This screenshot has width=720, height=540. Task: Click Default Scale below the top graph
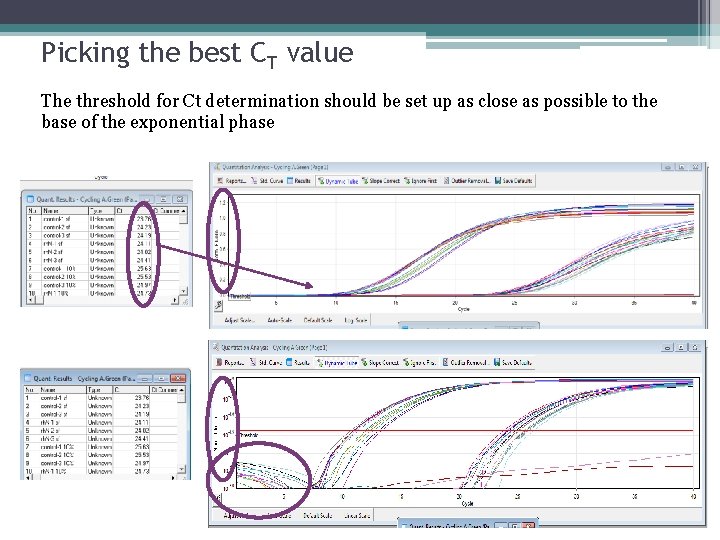tap(318, 320)
